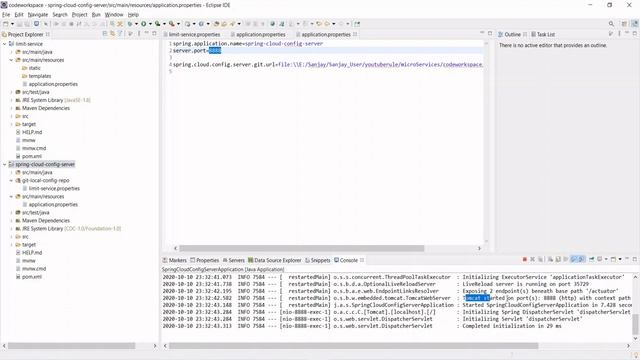Collapse git-local-config-repo folder
640x360 pixels.
[x=11, y=180]
